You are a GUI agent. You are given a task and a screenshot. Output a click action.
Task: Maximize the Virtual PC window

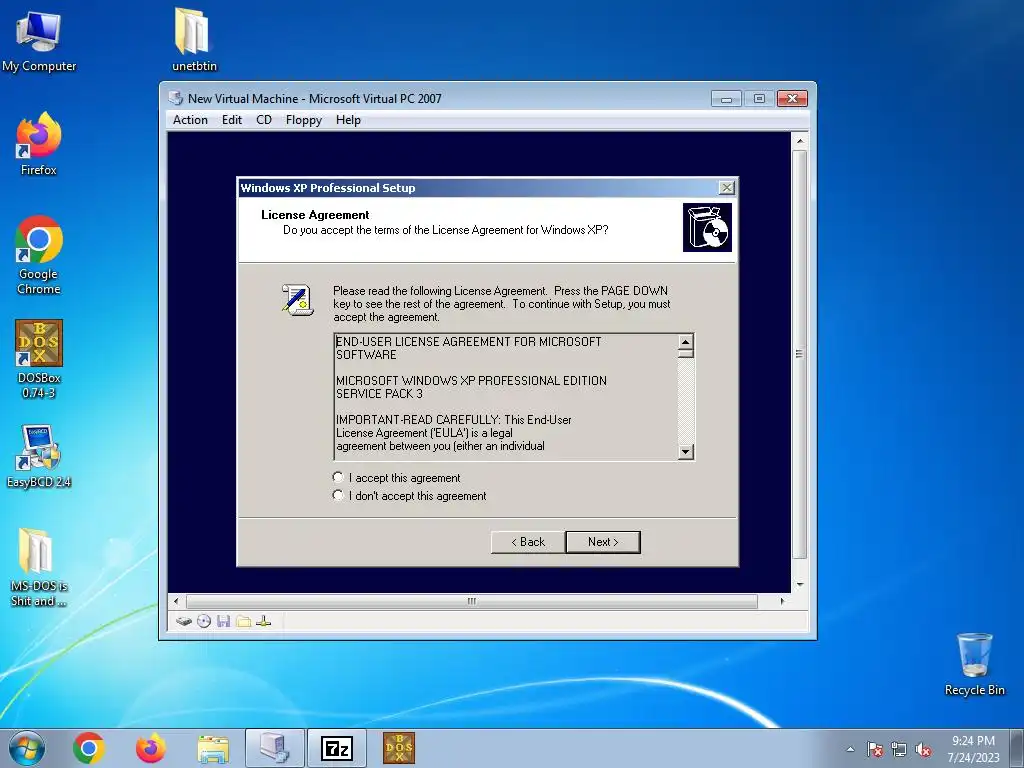[759, 99]
